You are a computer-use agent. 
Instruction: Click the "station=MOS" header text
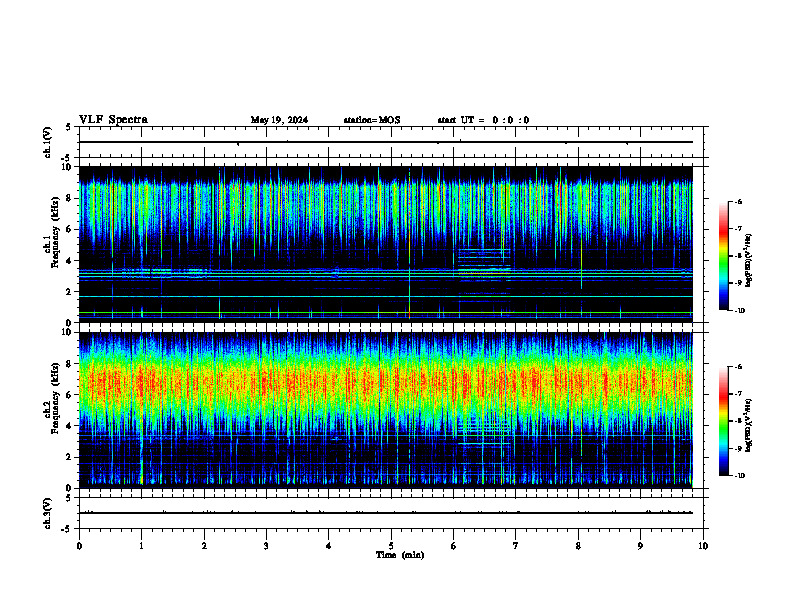point(372,120)
